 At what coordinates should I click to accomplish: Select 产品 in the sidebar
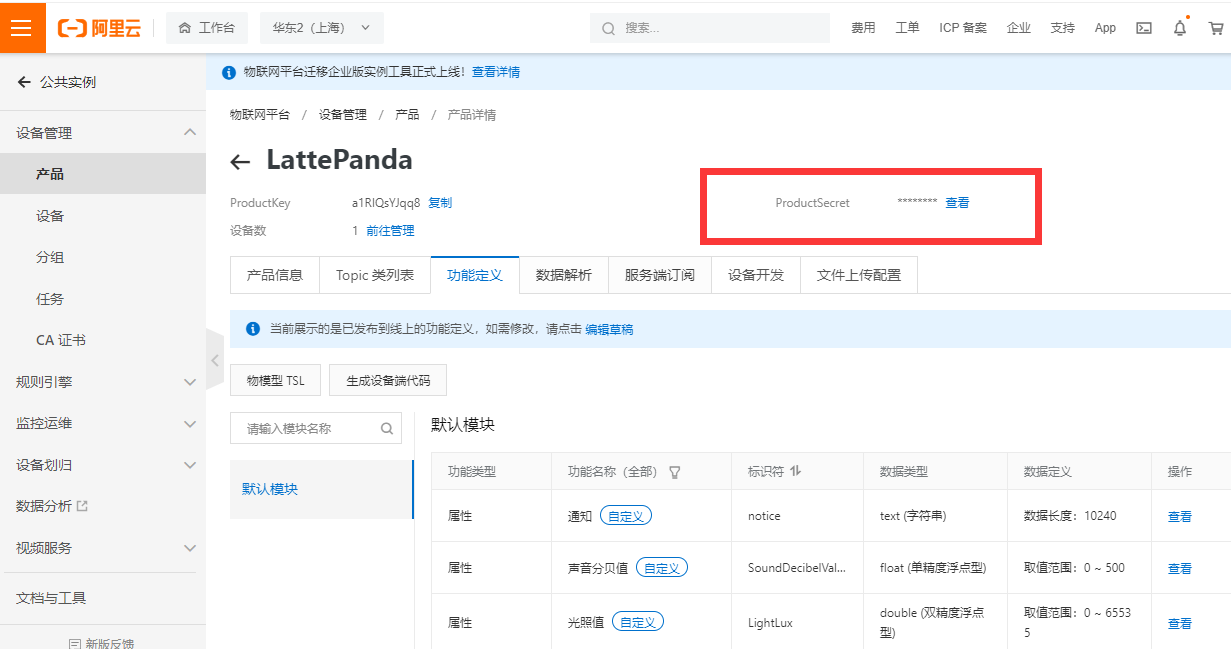[x=103, y=174]
